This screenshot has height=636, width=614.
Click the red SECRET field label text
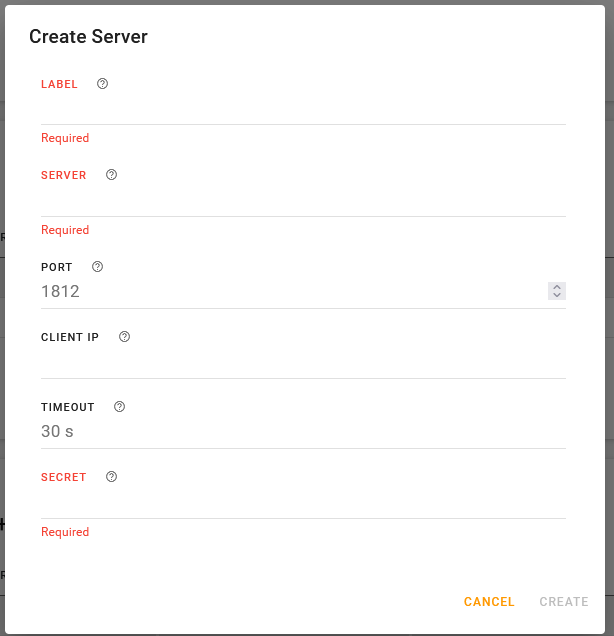click(x=64, y=477)
